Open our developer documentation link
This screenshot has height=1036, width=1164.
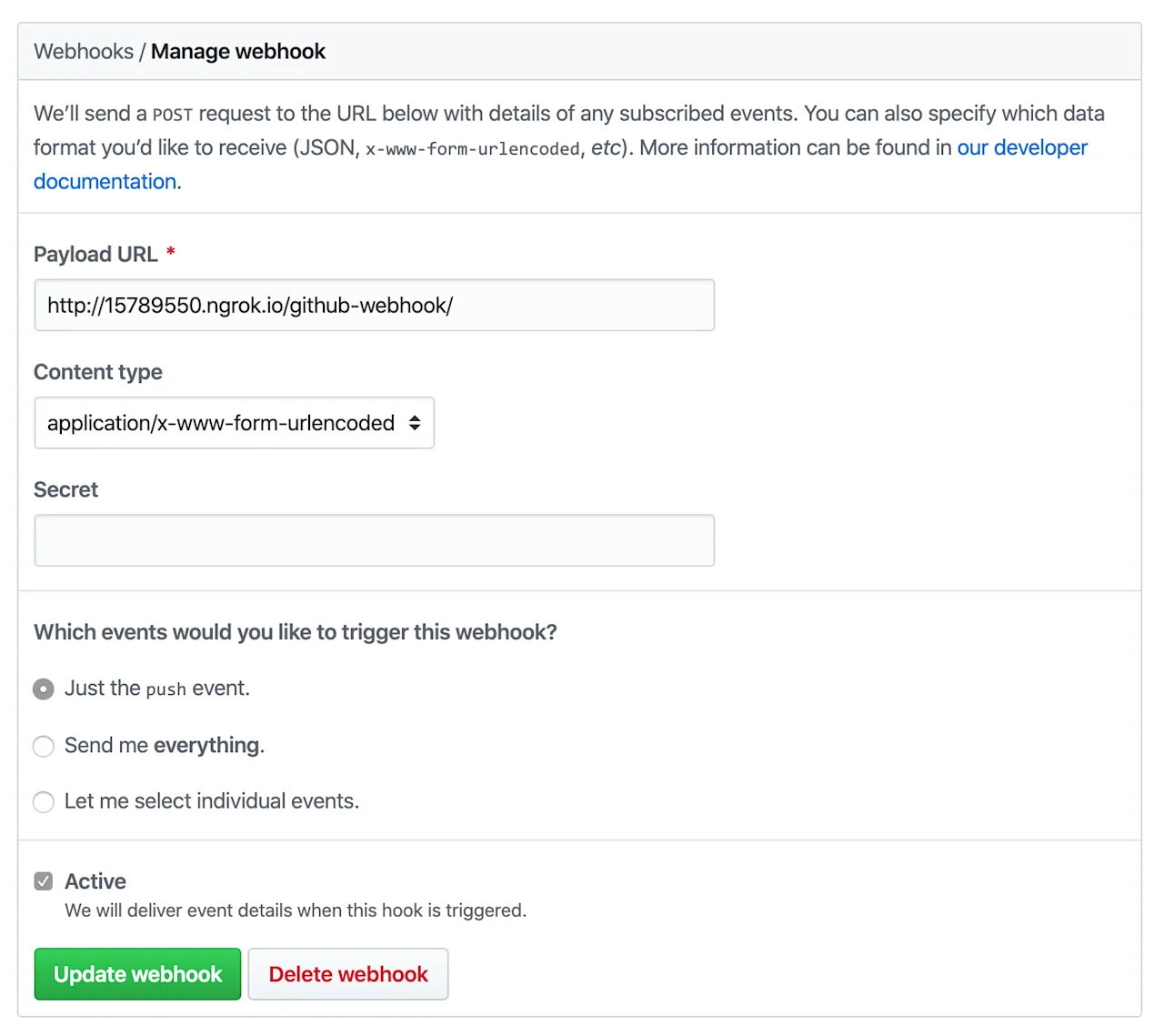pos(1021,147)
